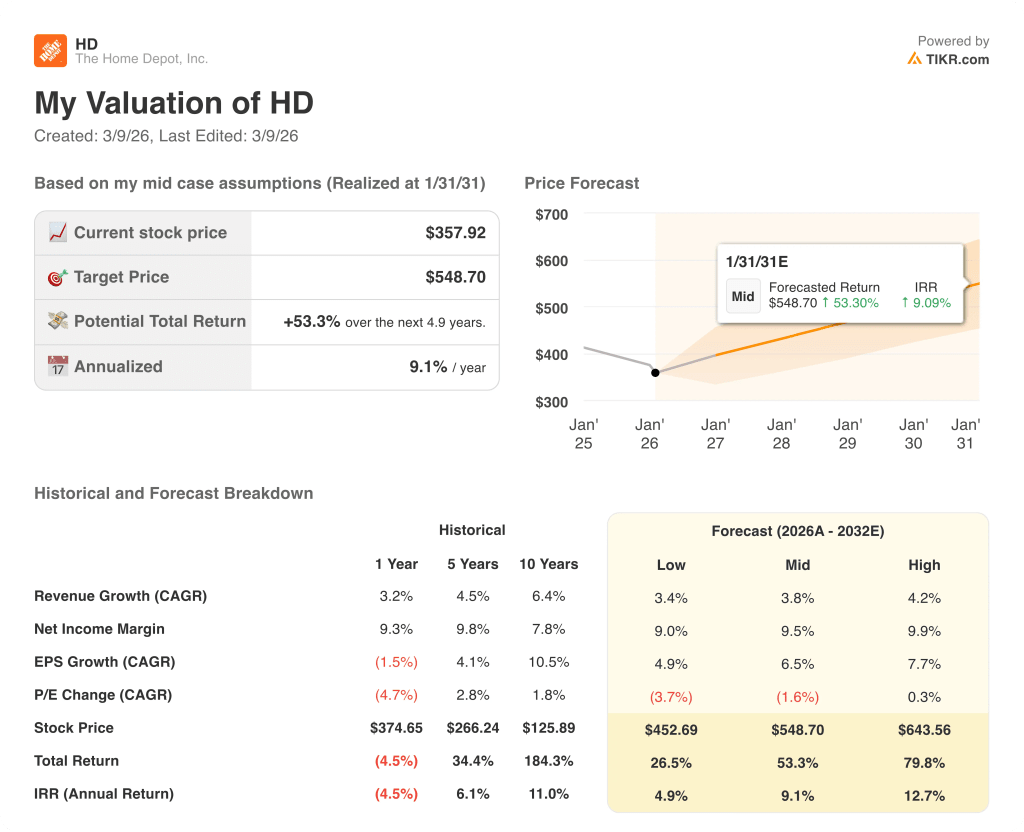Screen dimensions: 1024x832
Task: Click the green up arrow next to 9.09% IRR
Action: tap(904, 302)
